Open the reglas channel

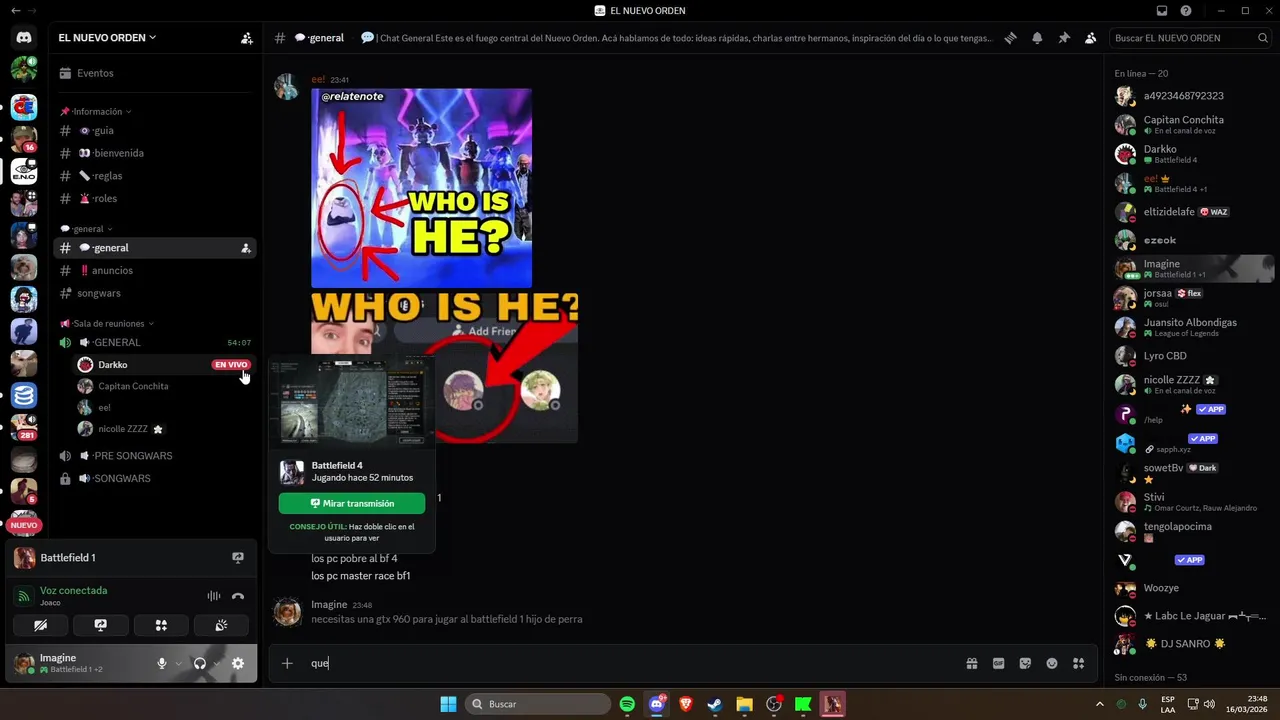coord(155,176)
